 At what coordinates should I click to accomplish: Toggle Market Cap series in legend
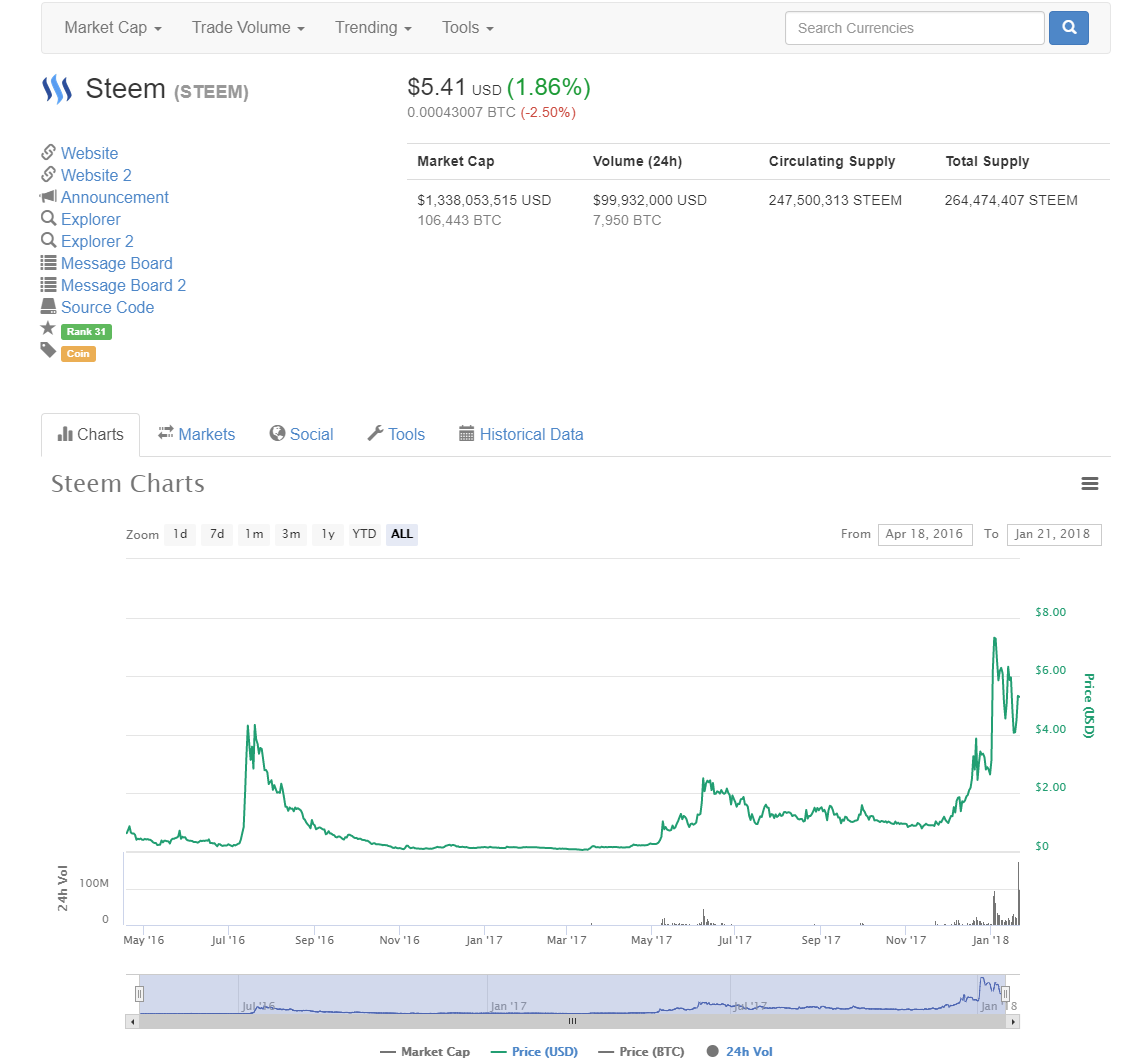pyautogui.click(x=425, y=1052)
